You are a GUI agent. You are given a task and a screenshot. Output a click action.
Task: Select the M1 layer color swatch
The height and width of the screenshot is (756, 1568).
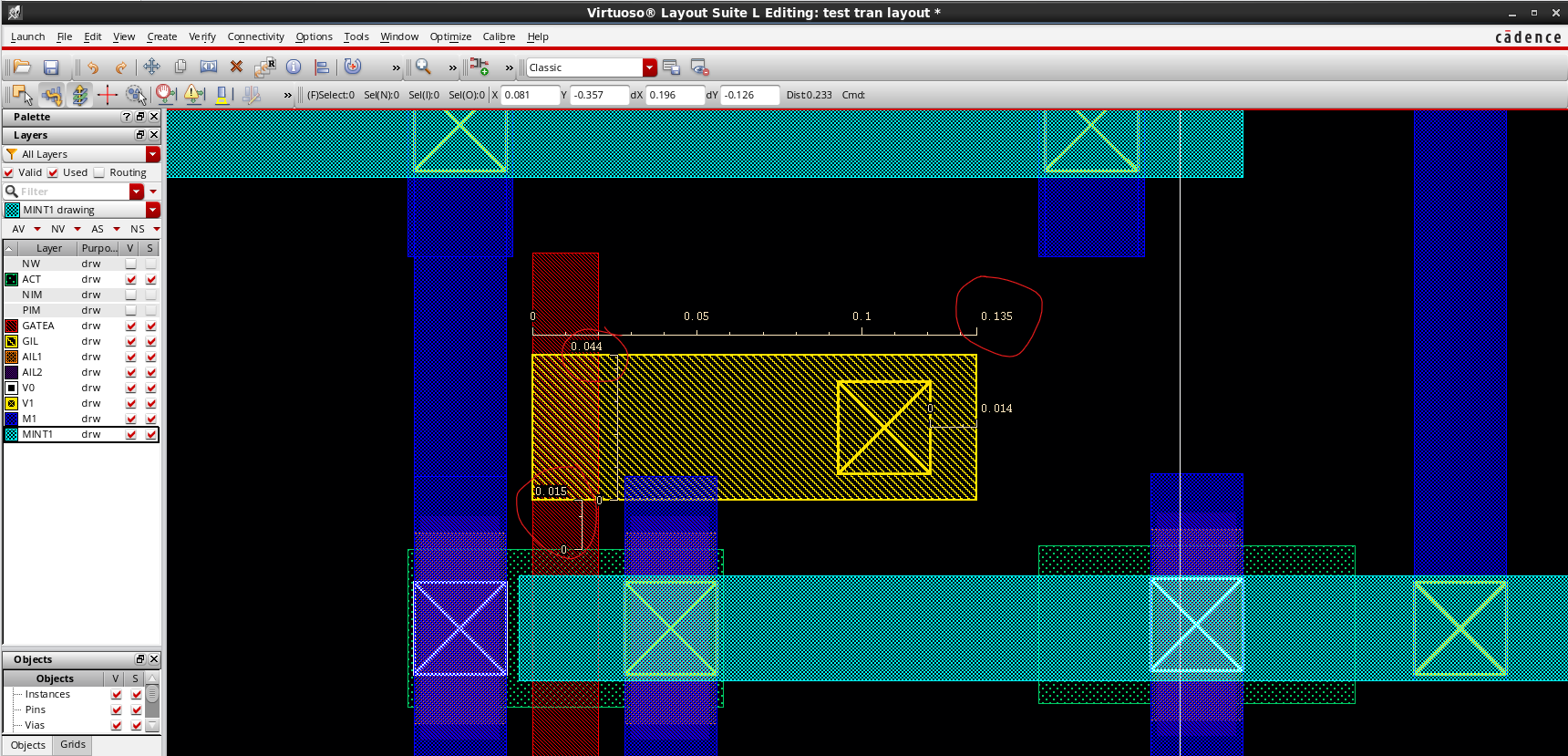point(12,419)
